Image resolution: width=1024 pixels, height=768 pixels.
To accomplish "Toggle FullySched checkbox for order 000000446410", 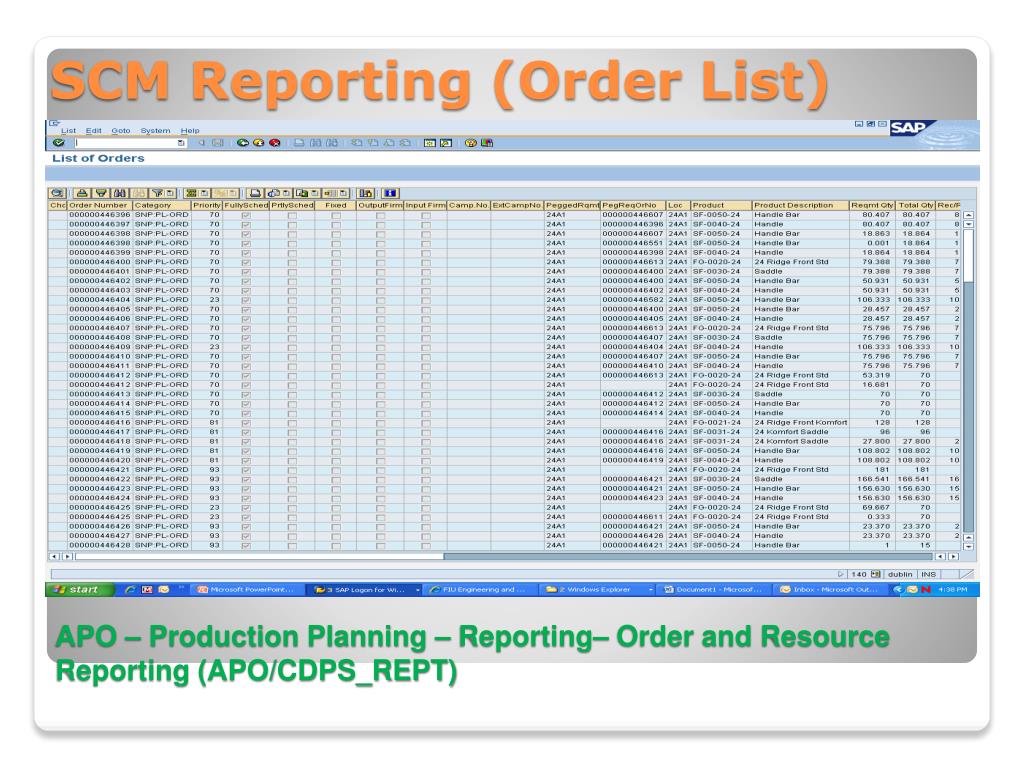I will coord(246,357).
